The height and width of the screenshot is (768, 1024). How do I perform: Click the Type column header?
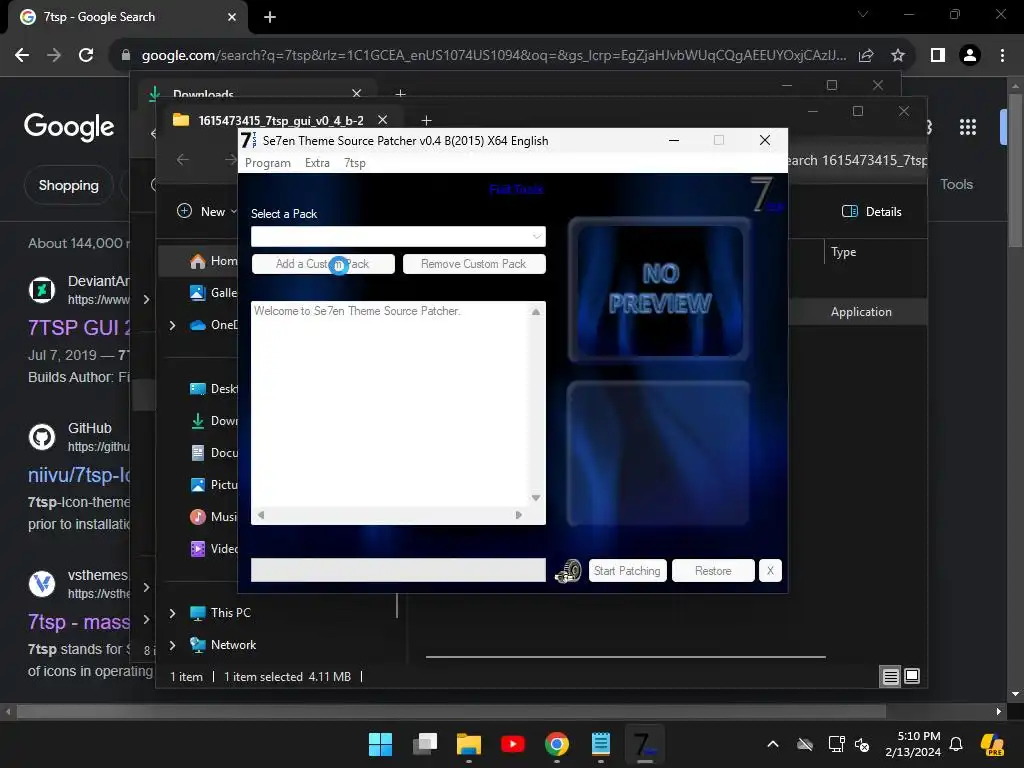(x=843, y=252)
